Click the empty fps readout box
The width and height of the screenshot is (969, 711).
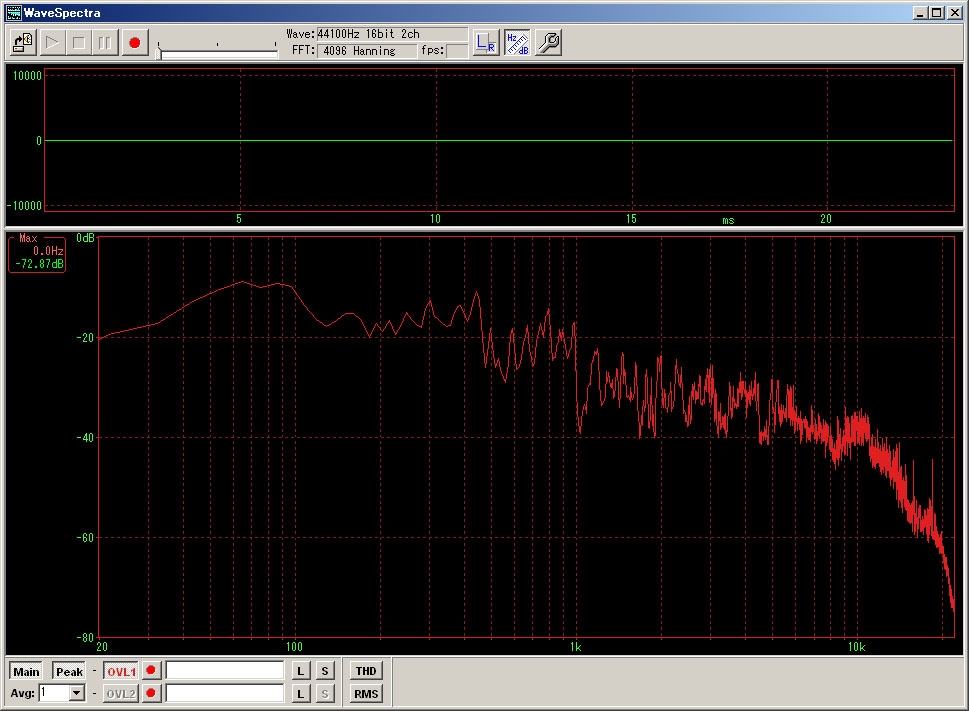[457, 51]
